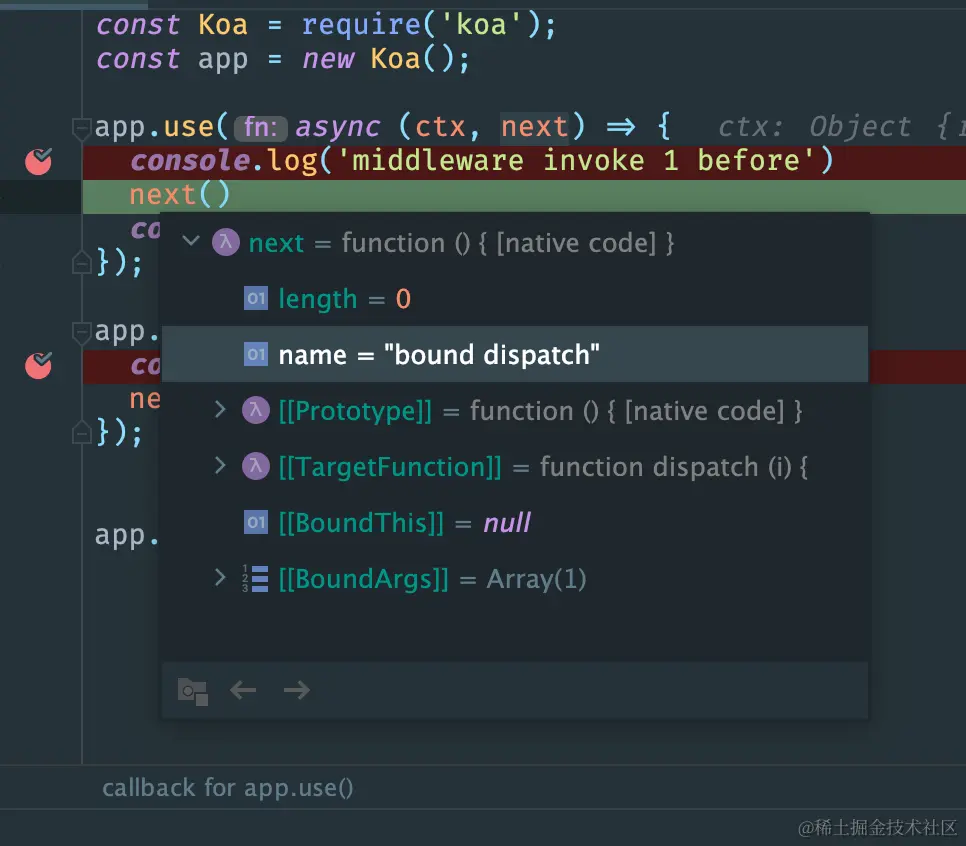Click 'callback for app.use()' breadcrumb
The width and height of the screenshot is (966, 846).
227,788
